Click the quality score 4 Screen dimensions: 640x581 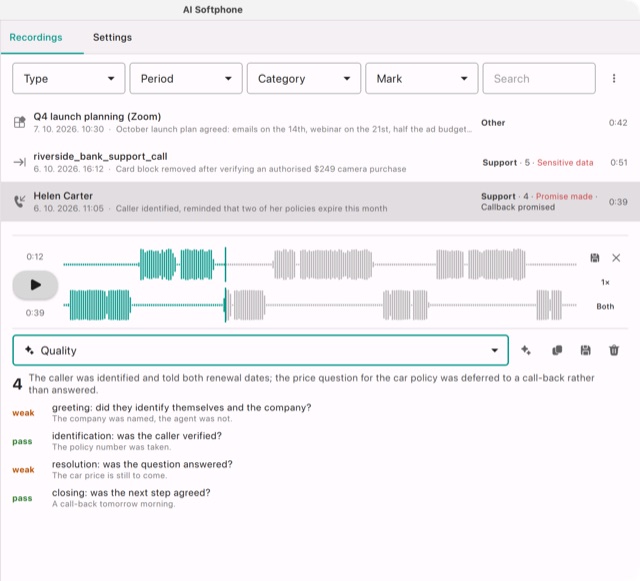[x=17, y=384]
